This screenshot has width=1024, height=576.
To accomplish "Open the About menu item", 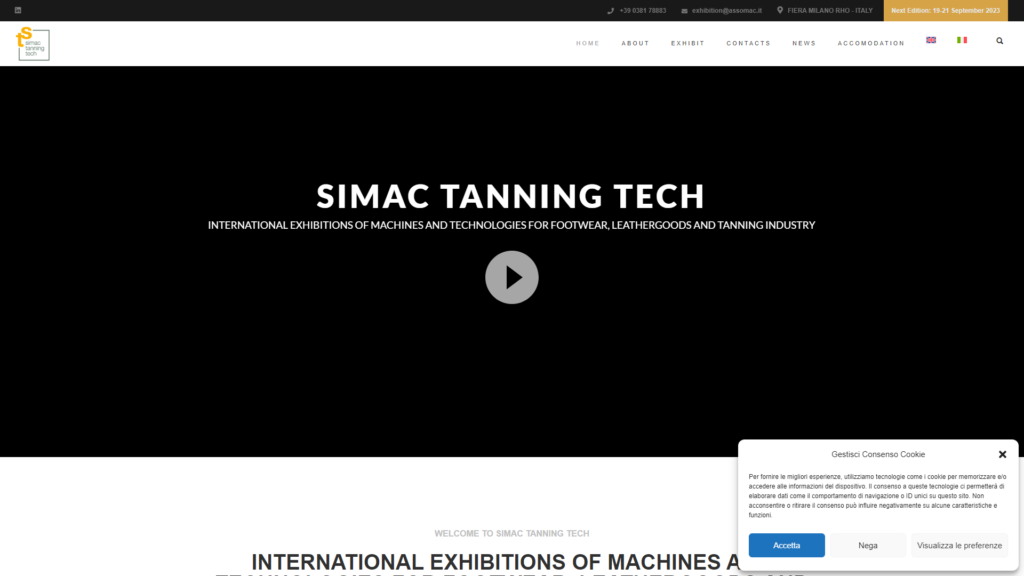I will (x=635, y=43).
